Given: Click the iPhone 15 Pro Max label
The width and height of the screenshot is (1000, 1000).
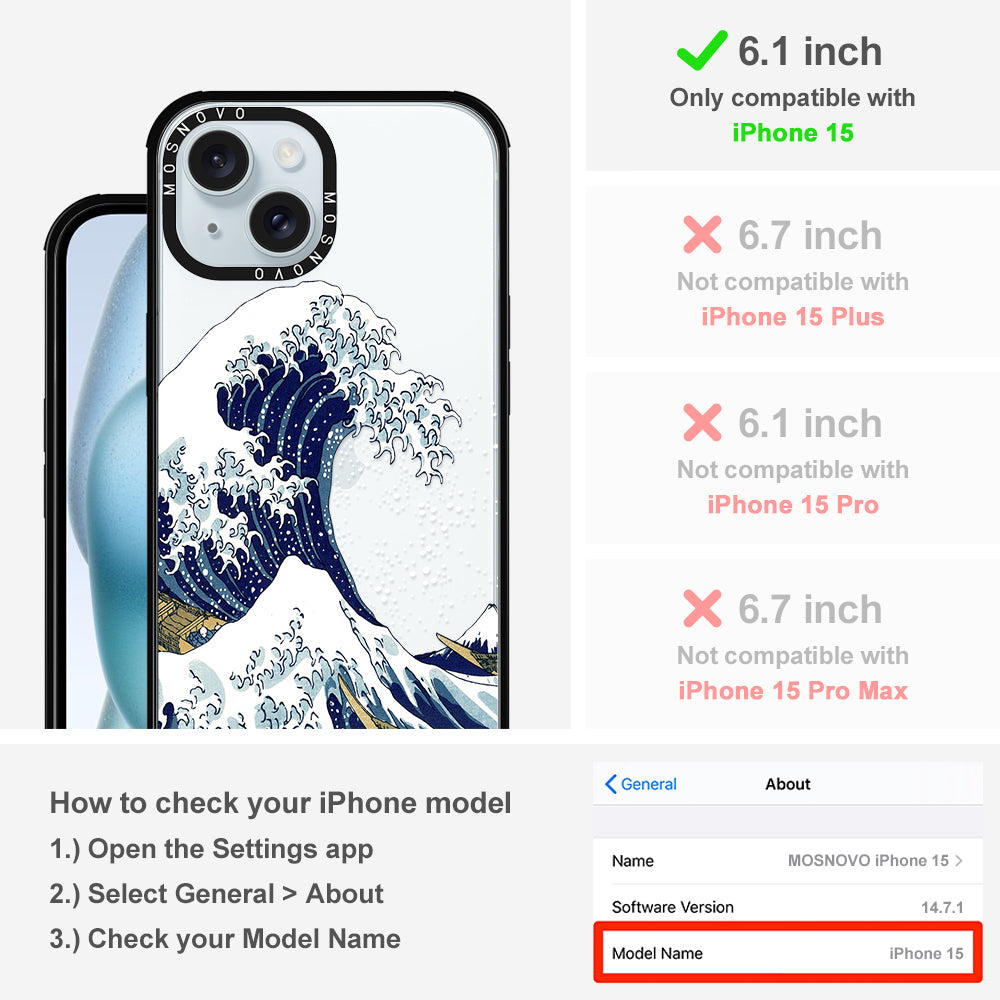Looking at the screenshot, I should click(793, 691).
